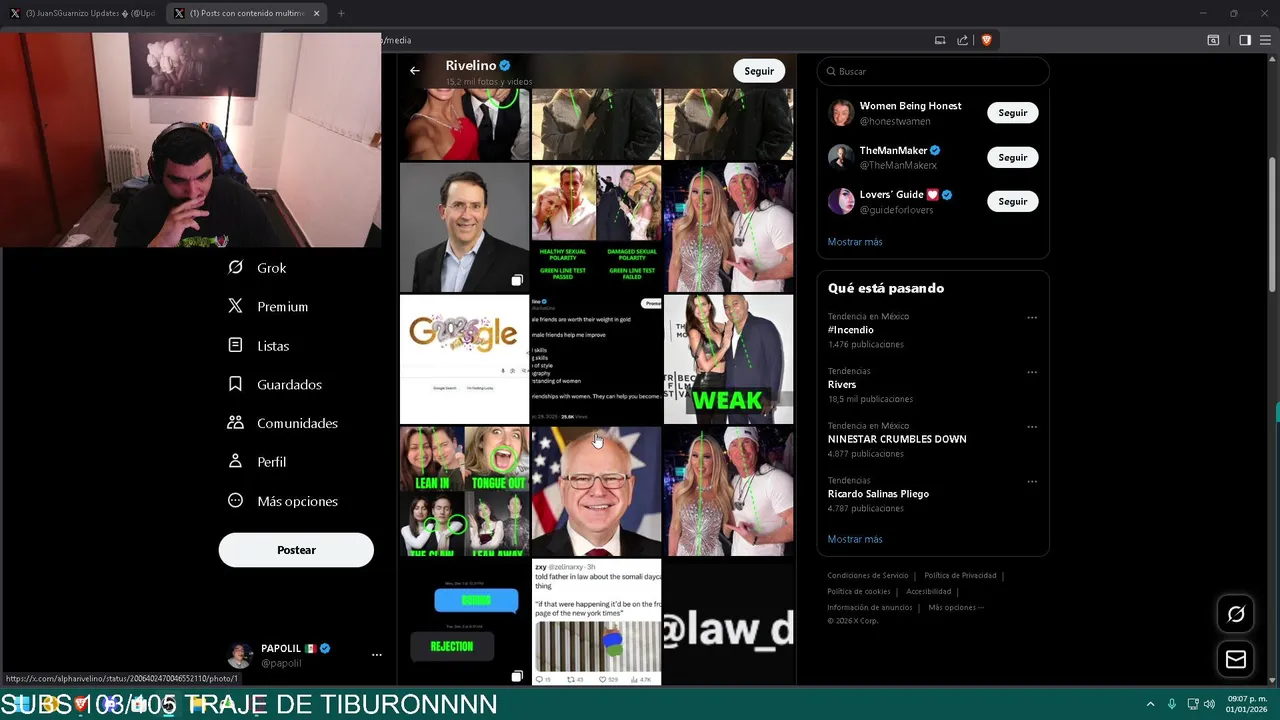Open Política de Privacidad footer link
This screenshot has width=1280, height=720.
click(x=960, y=576)
